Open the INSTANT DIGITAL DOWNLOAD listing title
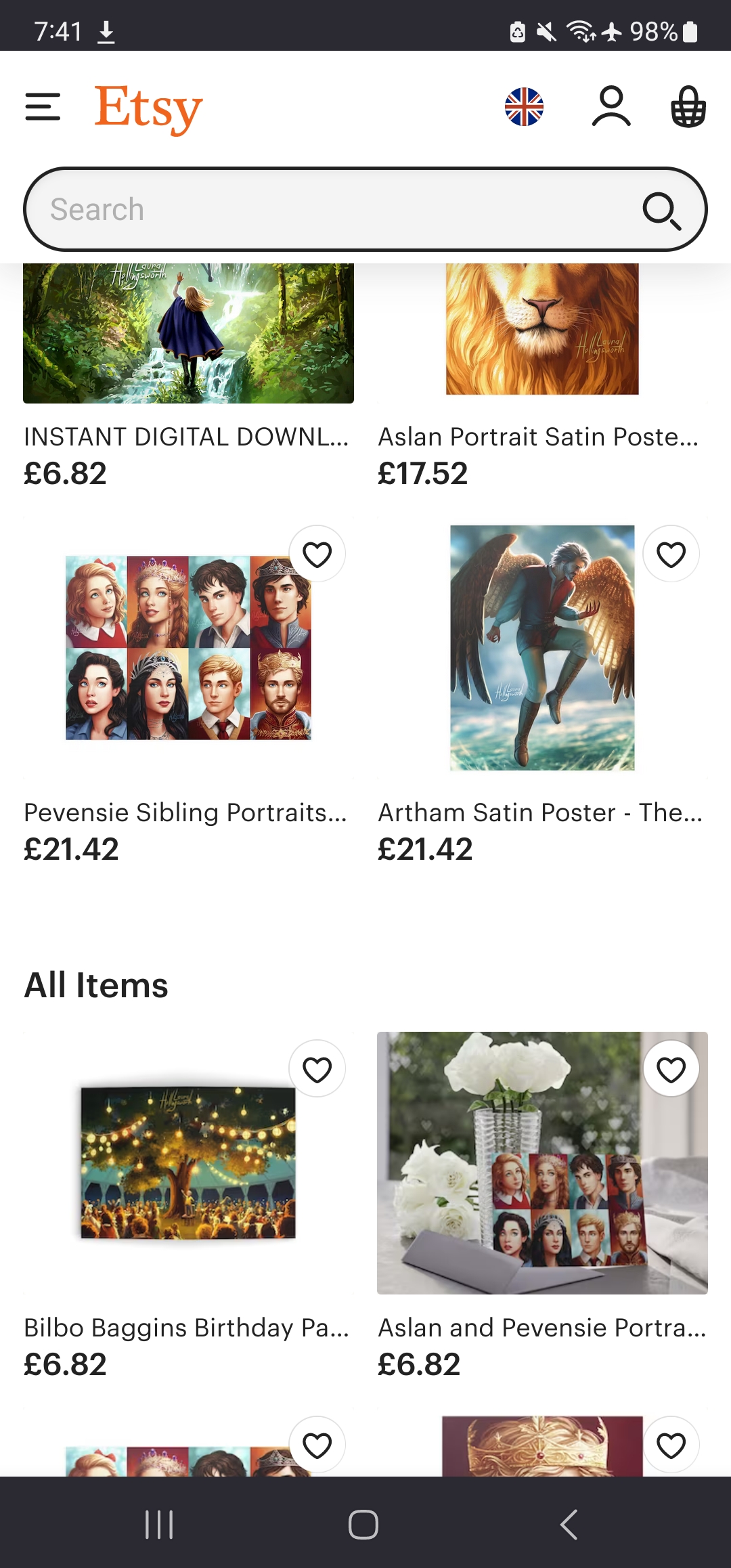The image size is (731, 1568). pos(186,437)
